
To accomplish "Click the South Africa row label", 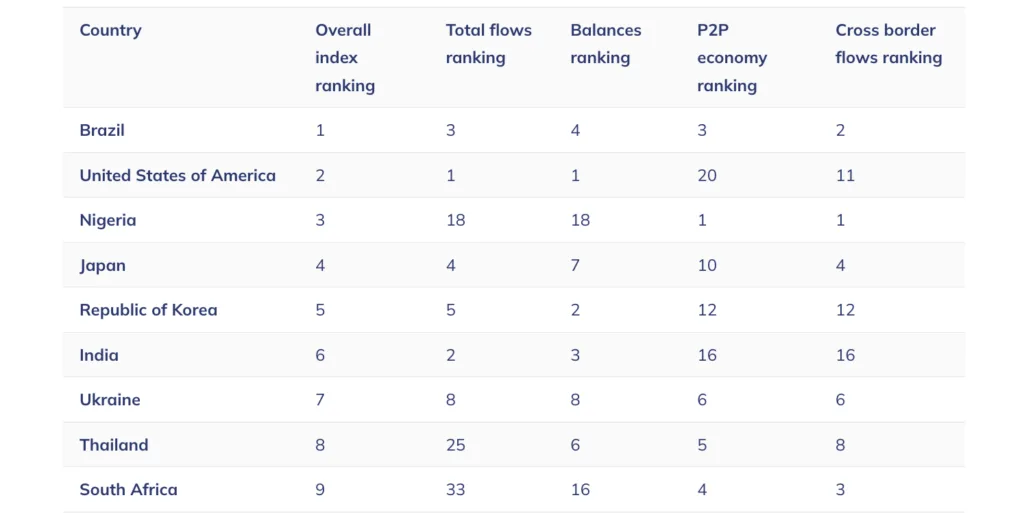I will click(129, 490).
